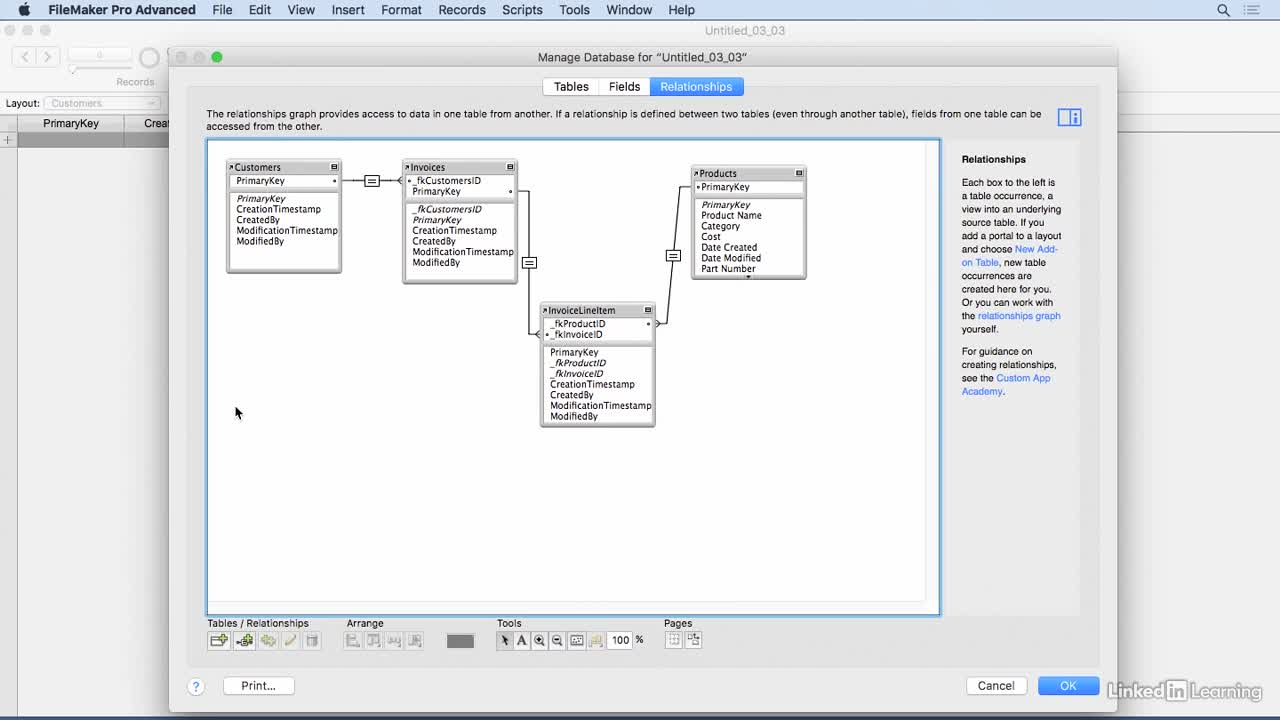
Task: Open the Records menu
Action: [x=462, y=10]
